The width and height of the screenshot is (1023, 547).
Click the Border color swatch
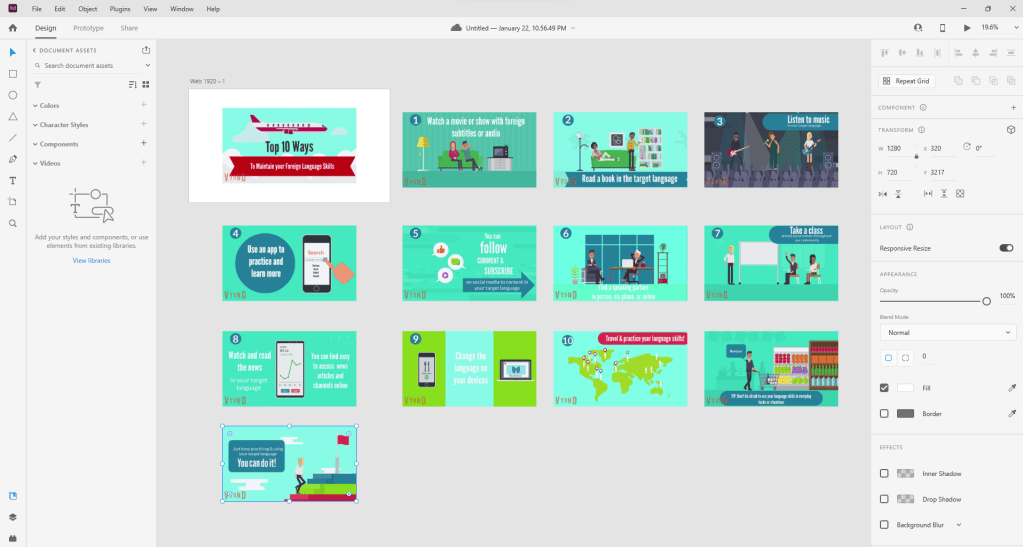click(905, 413)
